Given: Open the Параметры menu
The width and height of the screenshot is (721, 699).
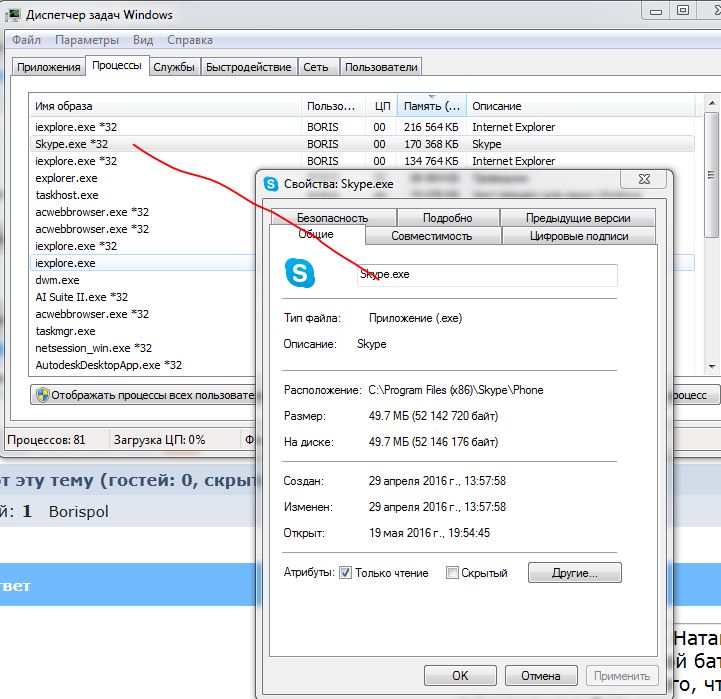Looking at the screenshot, I should pos(87,40).
